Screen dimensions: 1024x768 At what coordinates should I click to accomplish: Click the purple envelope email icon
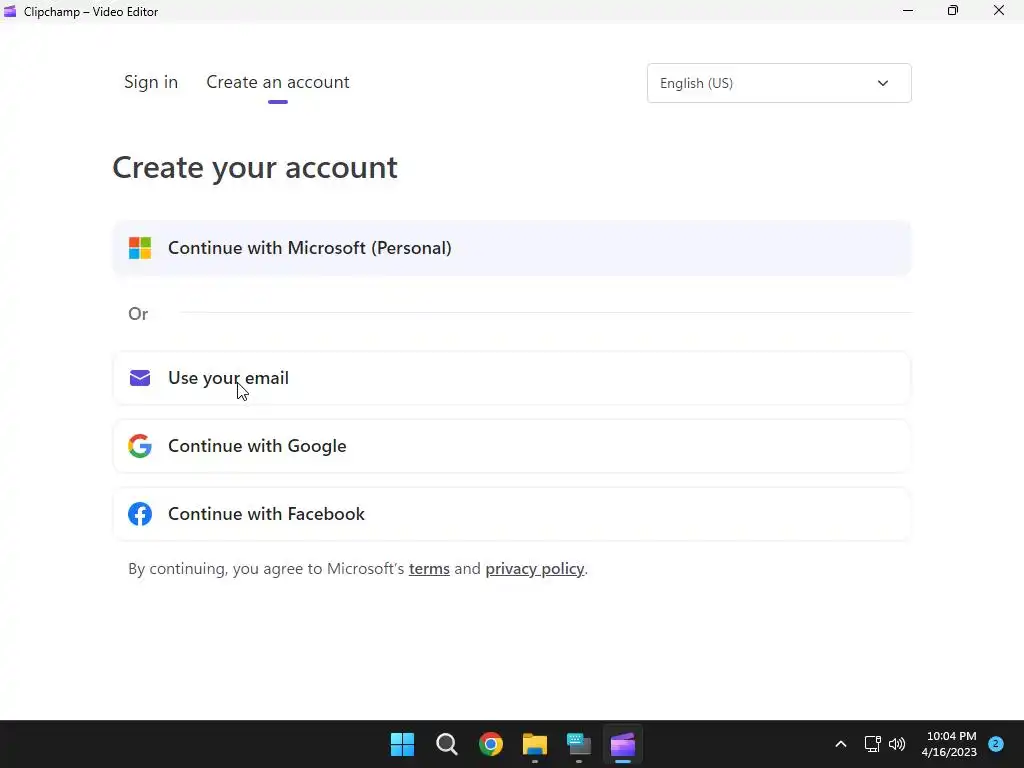click(x=140, y=378)
